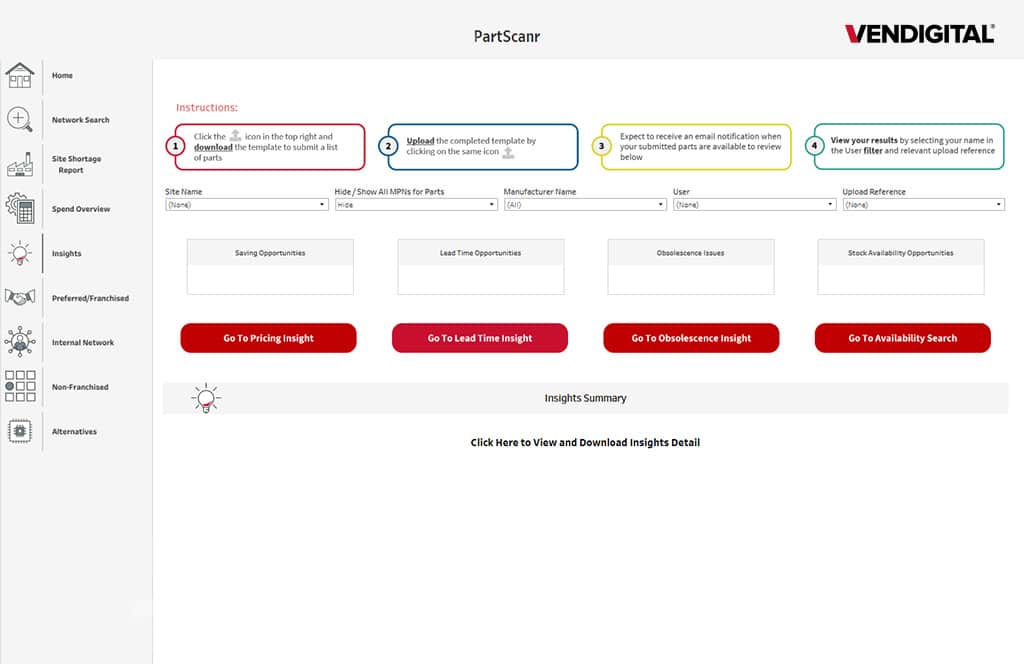Click the Home house icon
The height and width of the screenshot is (664, 1024).
20,75
